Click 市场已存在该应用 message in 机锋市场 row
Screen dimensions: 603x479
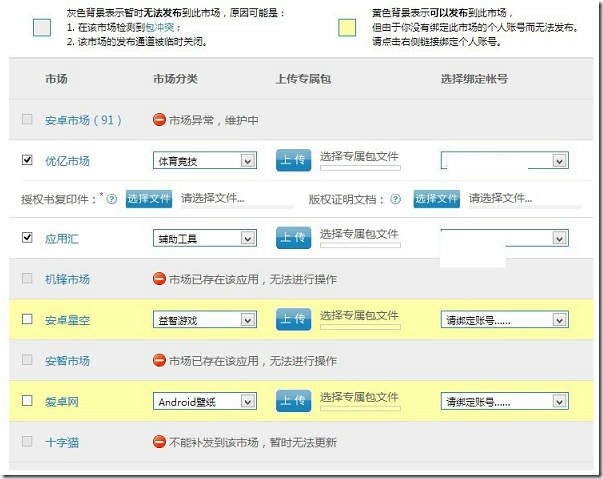(x=253, y=279)
